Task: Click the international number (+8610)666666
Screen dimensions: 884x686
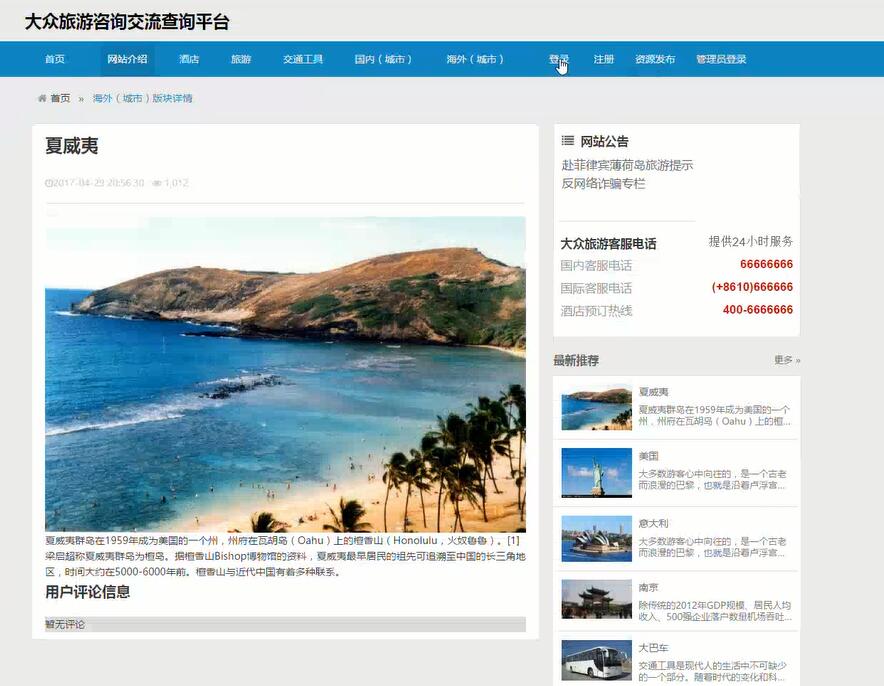Action: click(x=752, y=287)
